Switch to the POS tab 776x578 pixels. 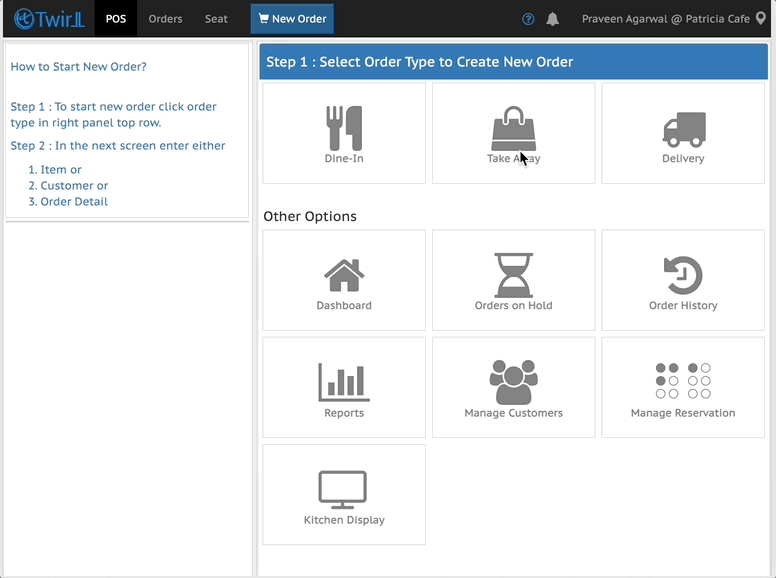[x=116, y=19]
